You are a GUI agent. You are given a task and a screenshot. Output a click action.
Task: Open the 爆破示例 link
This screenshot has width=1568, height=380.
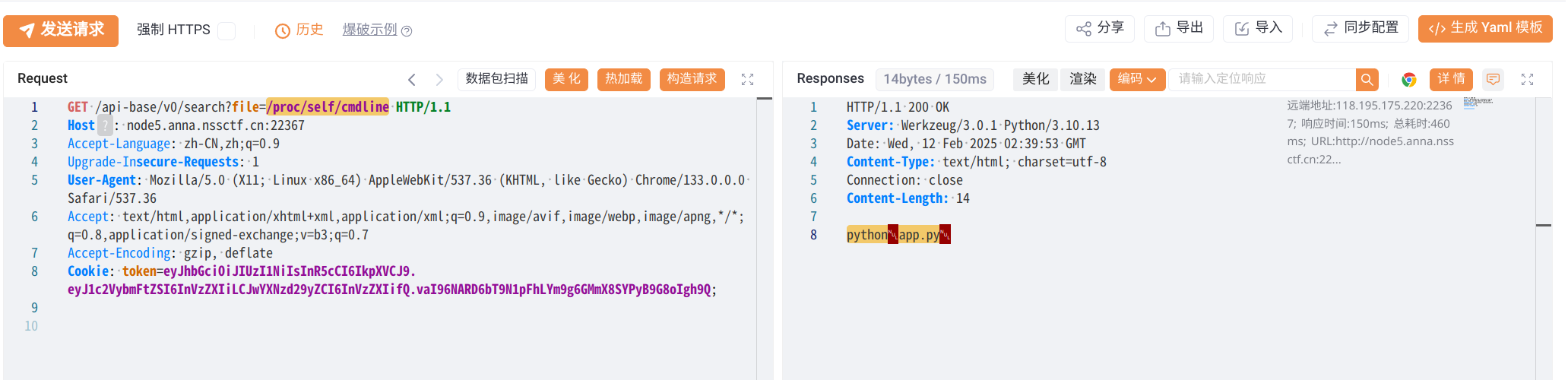[x=369, y=30]
